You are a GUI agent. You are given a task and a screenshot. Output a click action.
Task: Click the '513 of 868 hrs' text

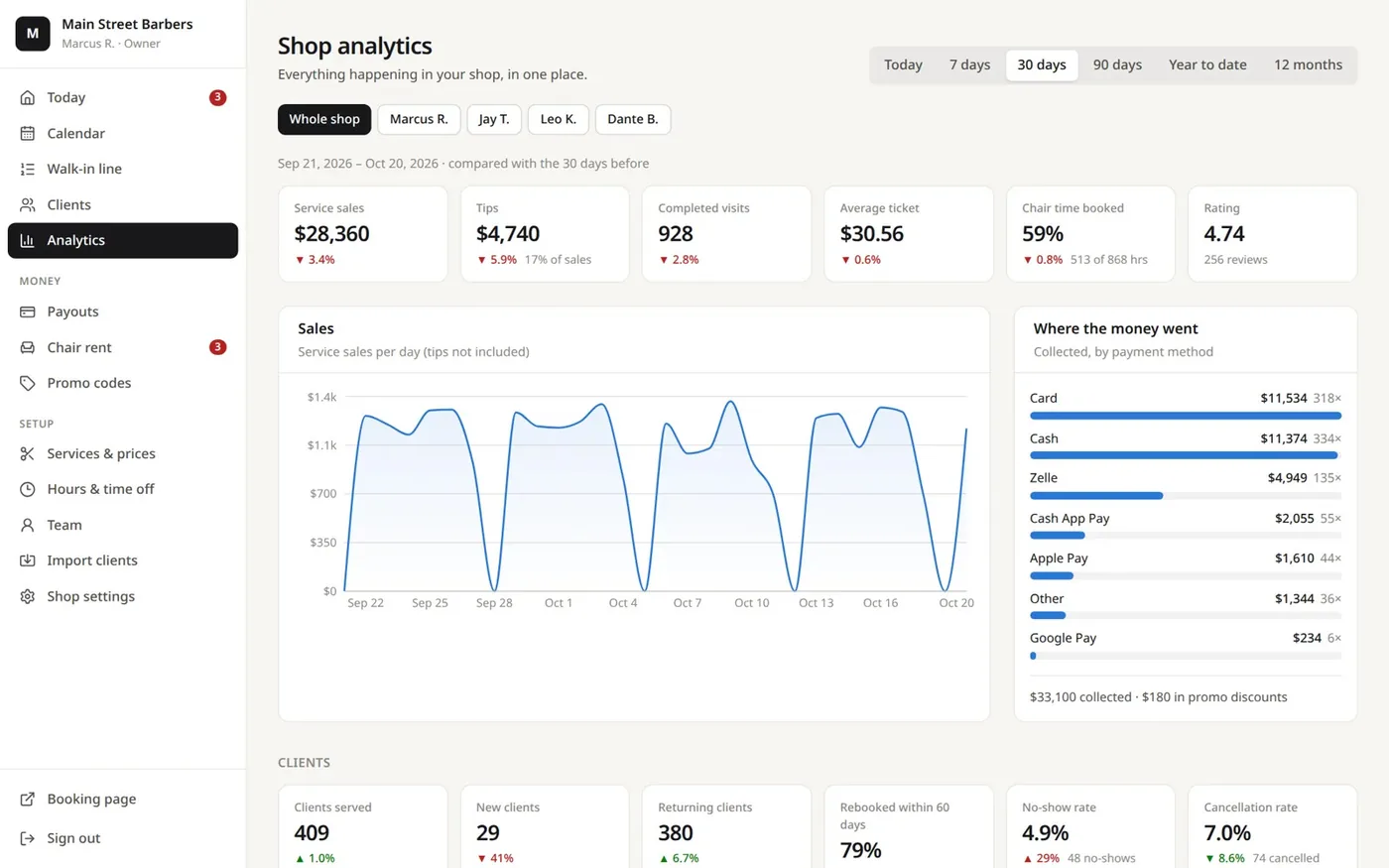(1109, 260)
